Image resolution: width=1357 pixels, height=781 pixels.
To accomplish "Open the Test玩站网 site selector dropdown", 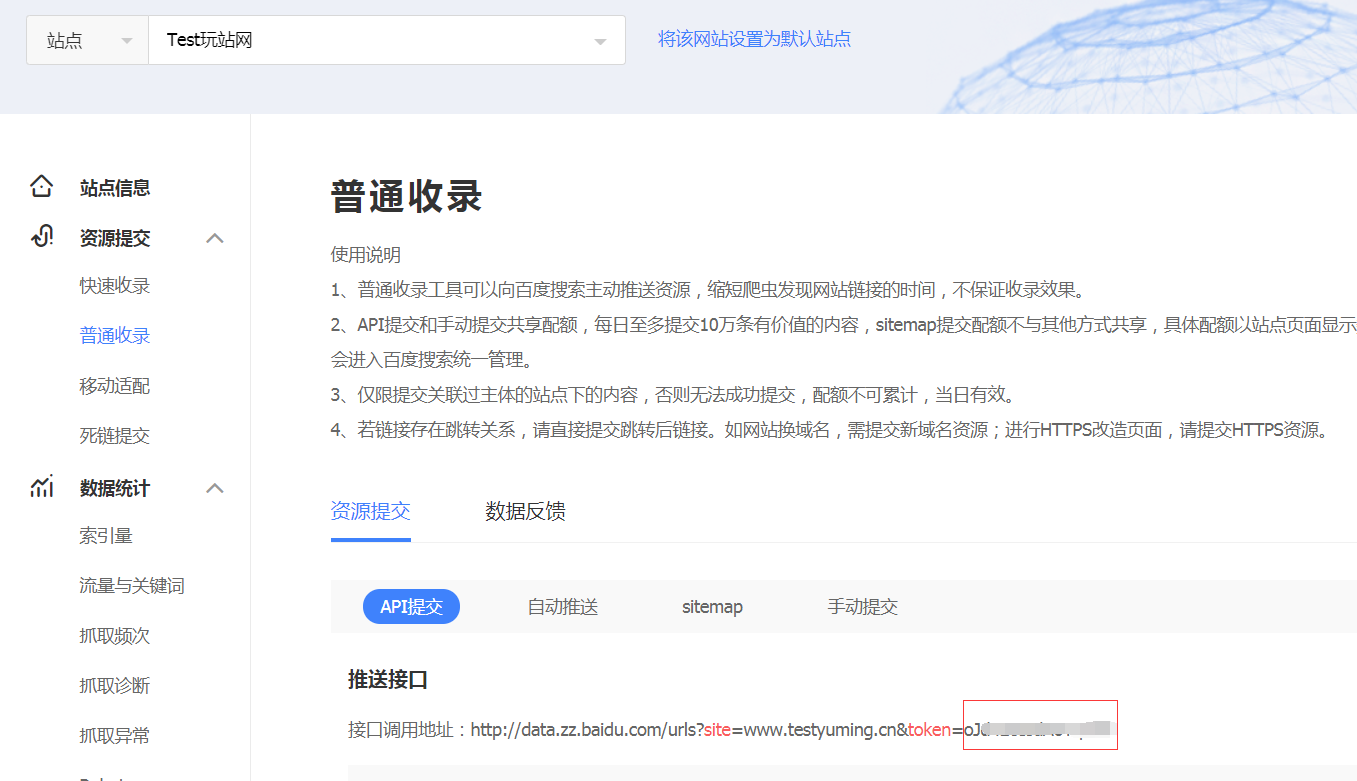I will coord(387,40).
